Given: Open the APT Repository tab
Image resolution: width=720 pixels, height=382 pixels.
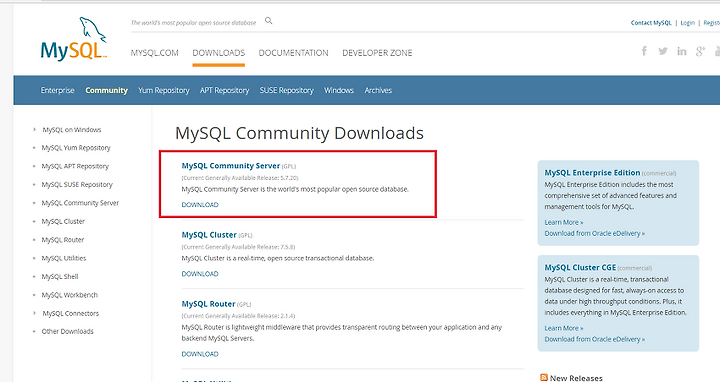Looking at the screenshot, I should [225, 90].
